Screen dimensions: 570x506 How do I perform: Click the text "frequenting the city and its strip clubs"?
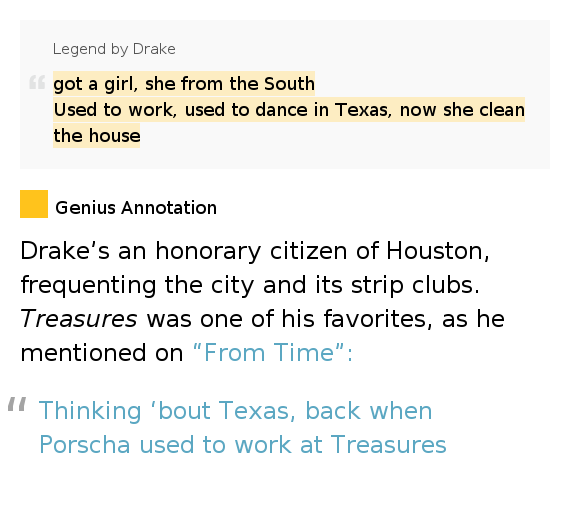(250, 285)
